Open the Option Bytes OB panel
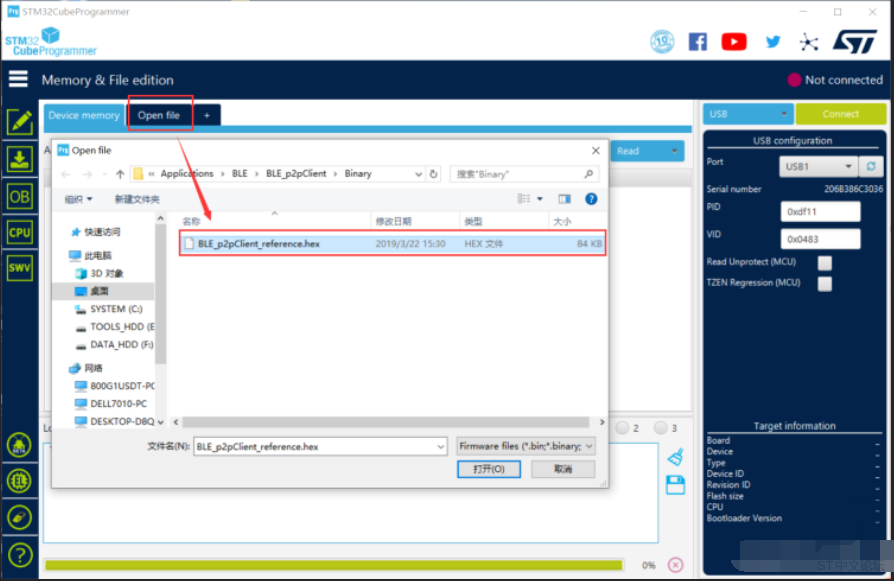Image resolution: width=894 pixels, height=581 pixels. [x=19, y=197]
